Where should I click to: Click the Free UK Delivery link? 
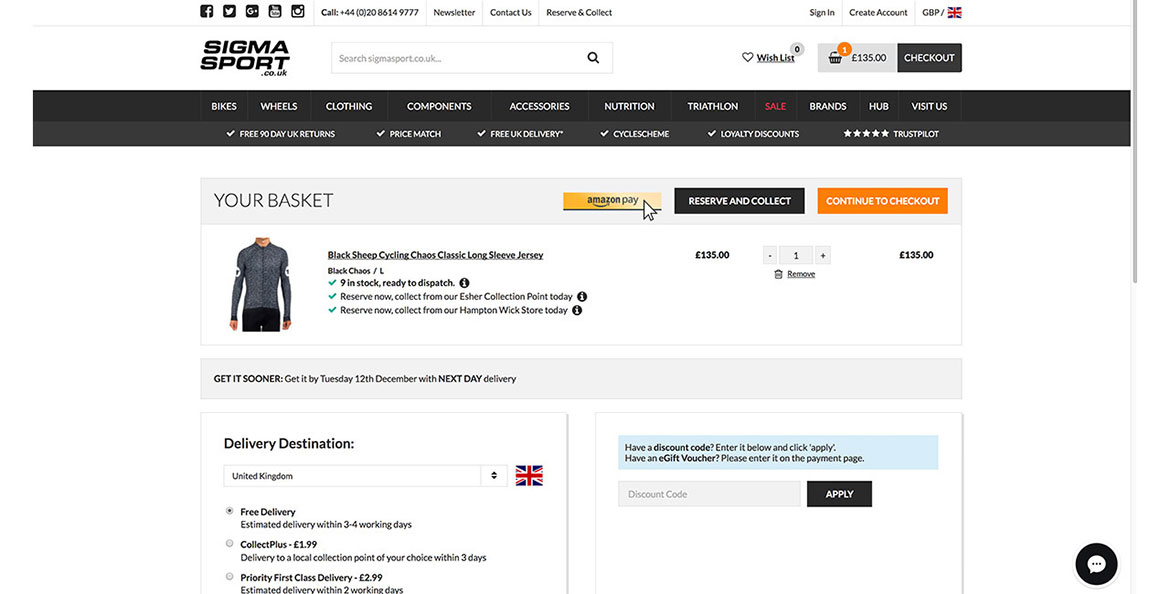click(x=520, y=134)
